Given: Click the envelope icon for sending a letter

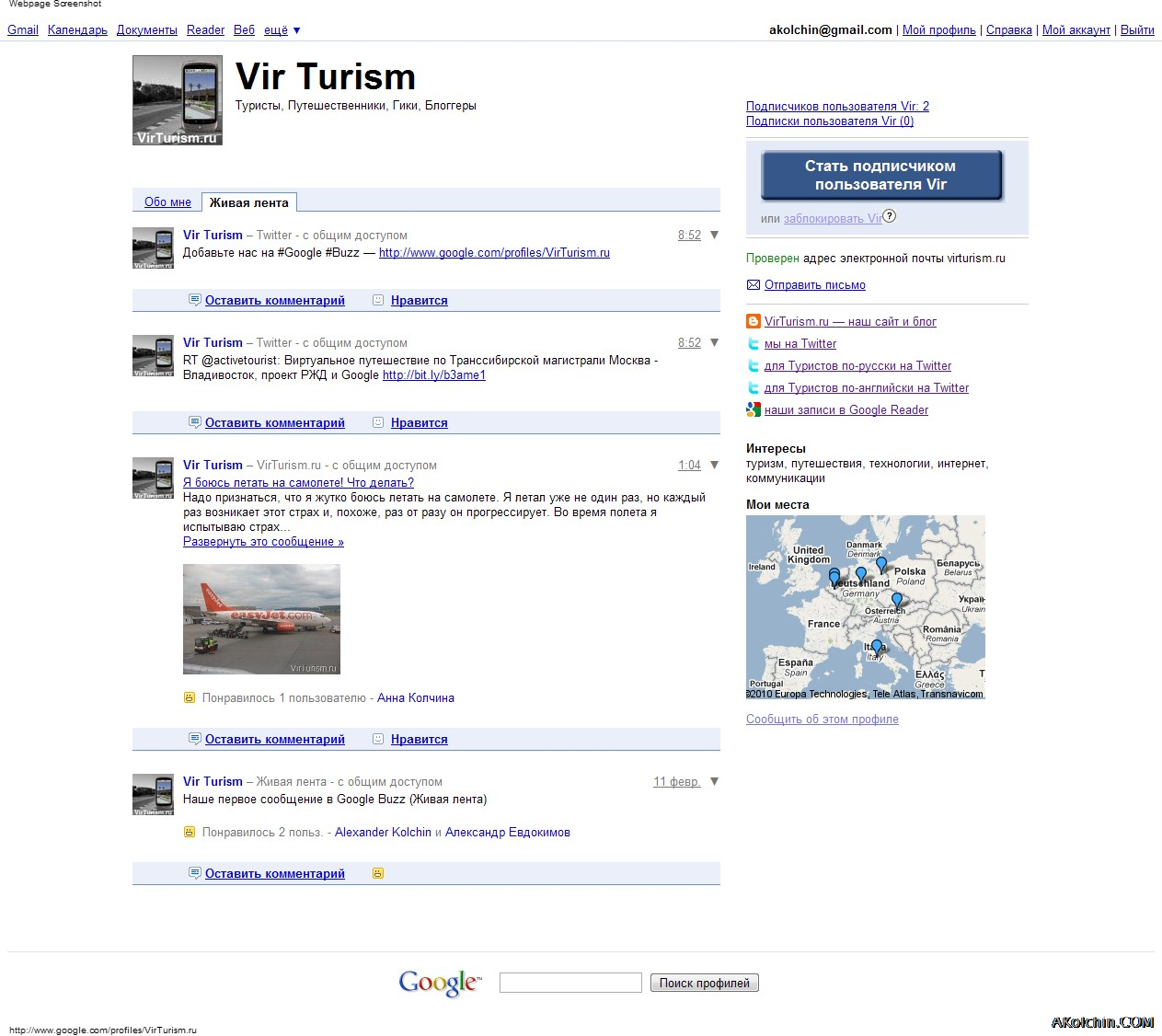Looking at the screenshot, I should [754, 284].
